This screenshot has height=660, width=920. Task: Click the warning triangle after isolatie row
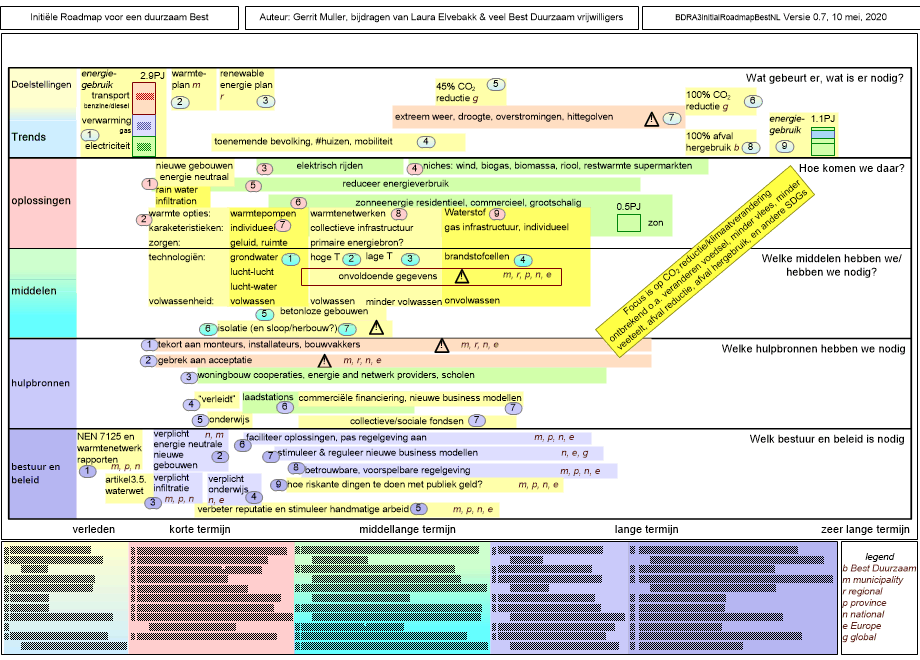(x=376, y=328)
